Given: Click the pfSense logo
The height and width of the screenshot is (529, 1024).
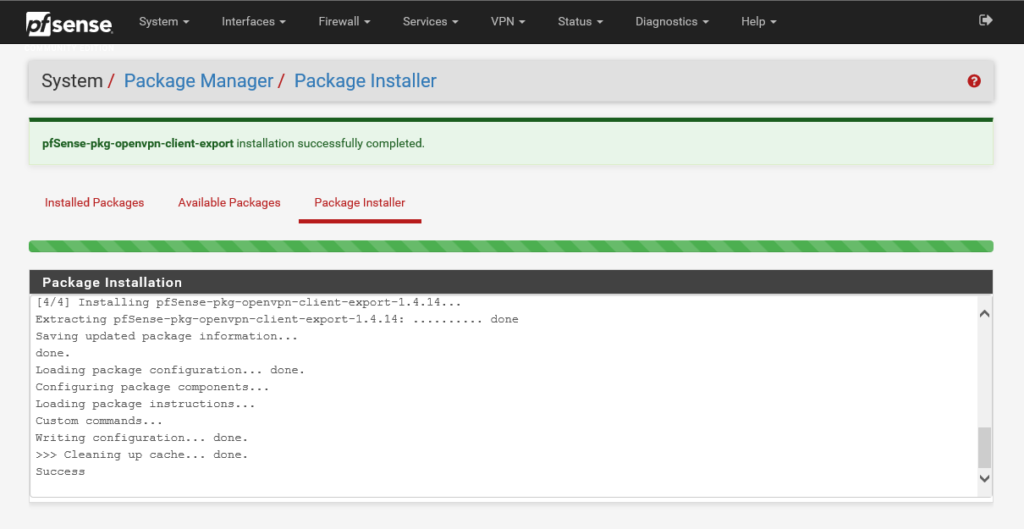Looking at the screenshot, I should point(69,24).
